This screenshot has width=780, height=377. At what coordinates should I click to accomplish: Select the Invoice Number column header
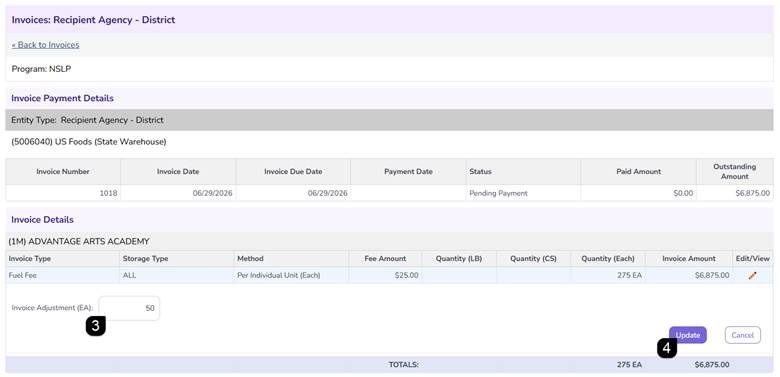click(x=63, y=172)
